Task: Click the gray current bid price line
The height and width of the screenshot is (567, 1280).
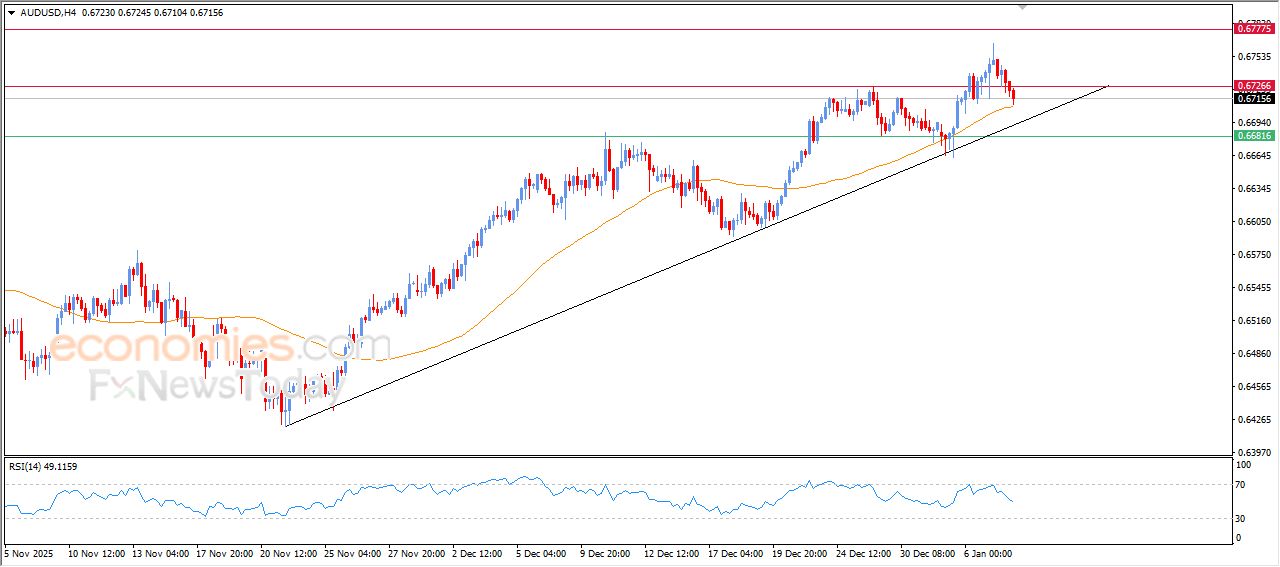Action: [400, 98]
